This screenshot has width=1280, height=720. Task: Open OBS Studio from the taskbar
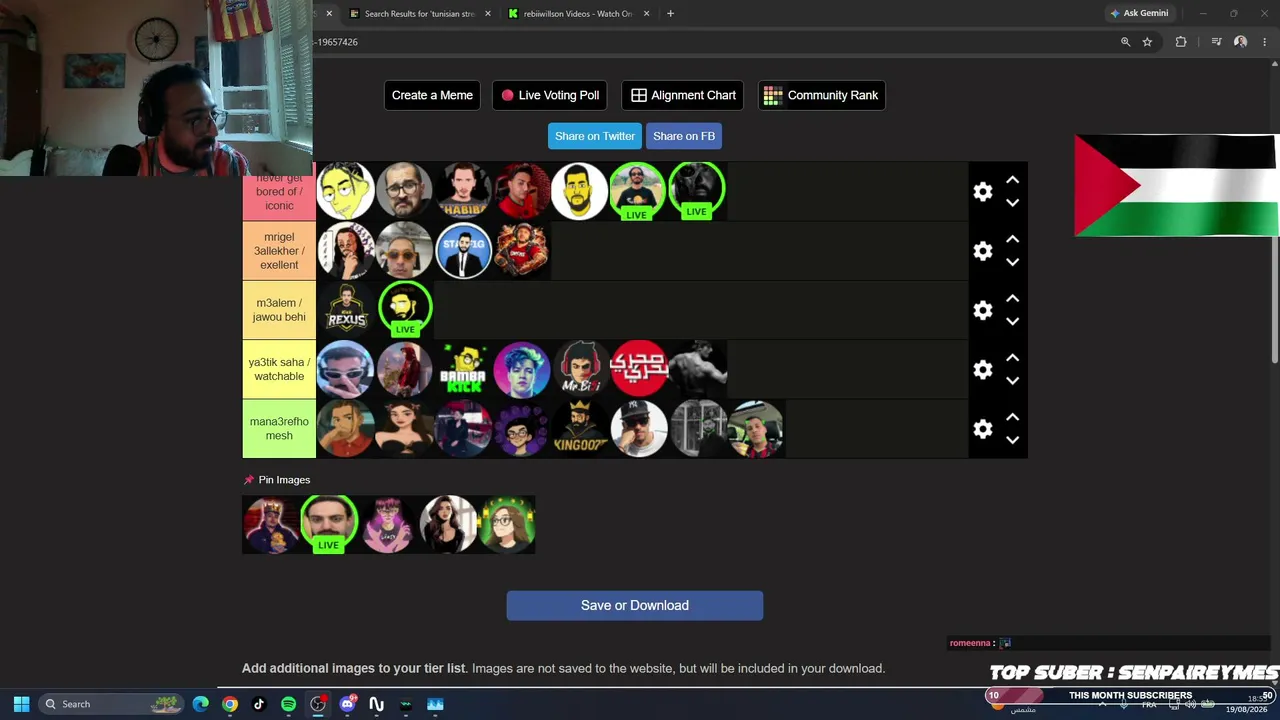click(x=318, y=704)
